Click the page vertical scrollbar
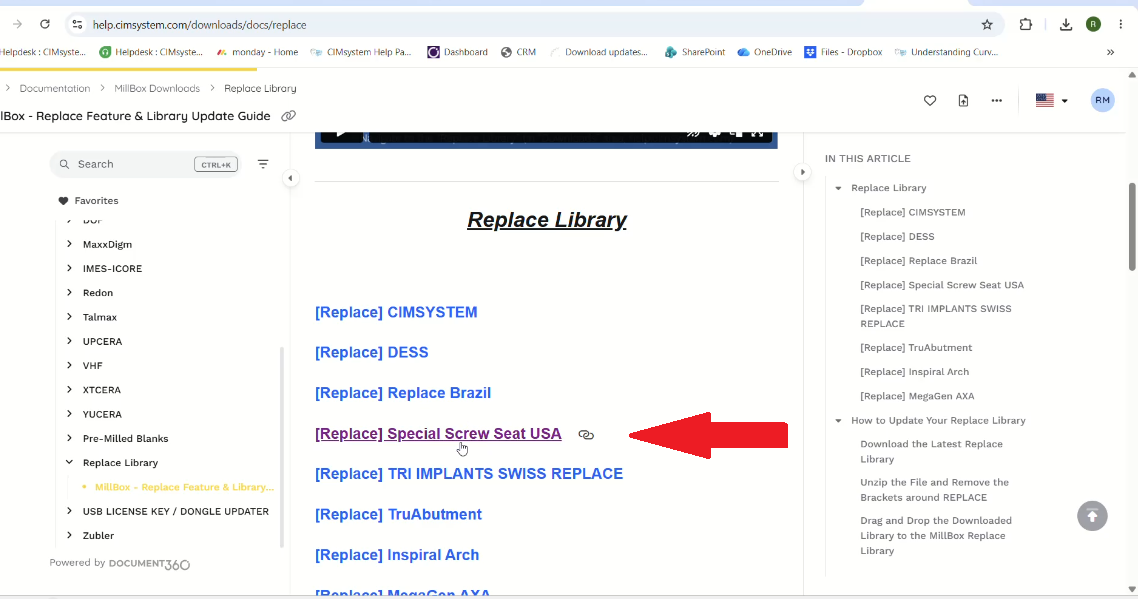The height and width of the screenshot is (599, 1138). pos(1132,227)
